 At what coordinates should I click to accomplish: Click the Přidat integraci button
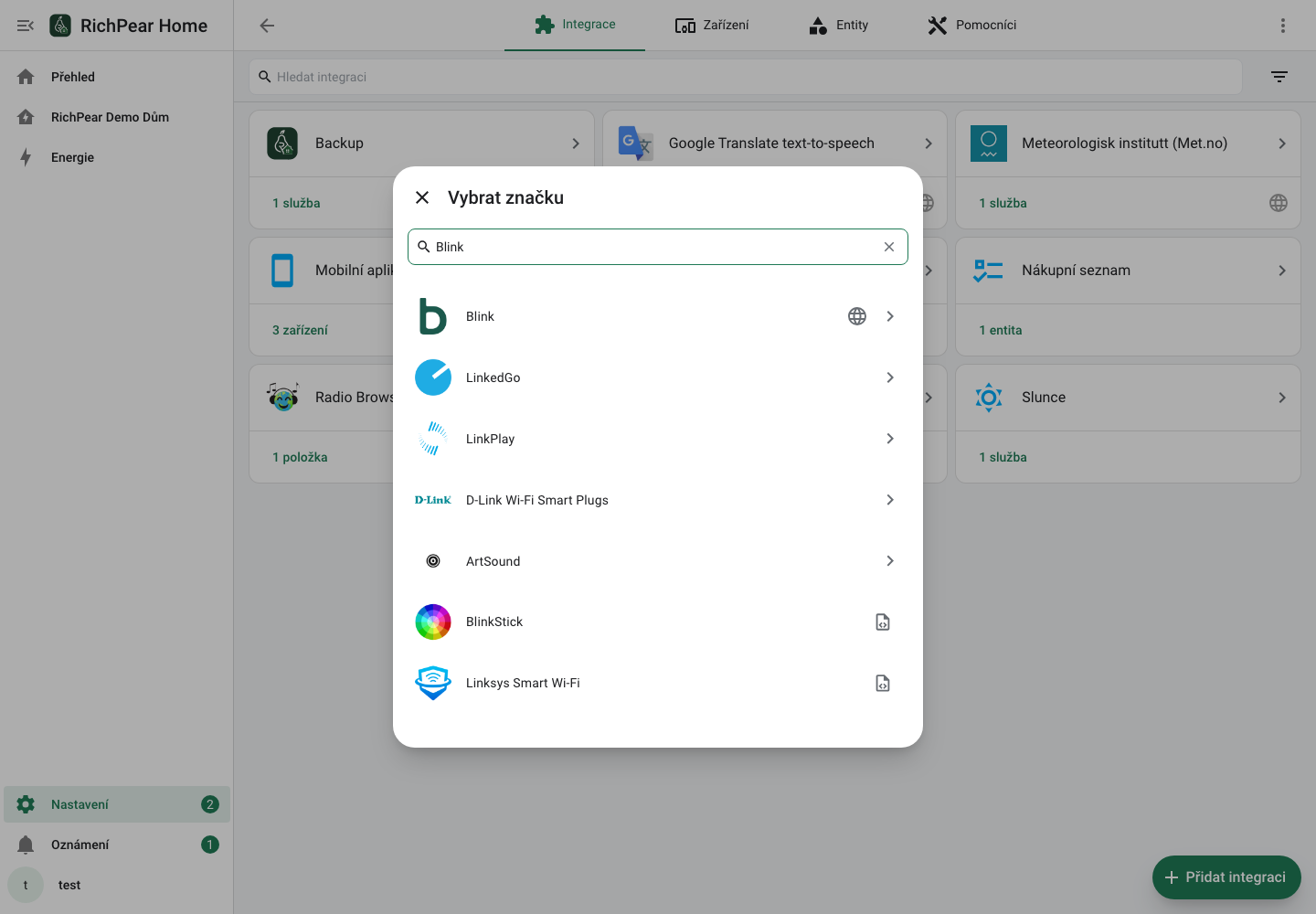pyautogui.click(x=1226, y=877)
